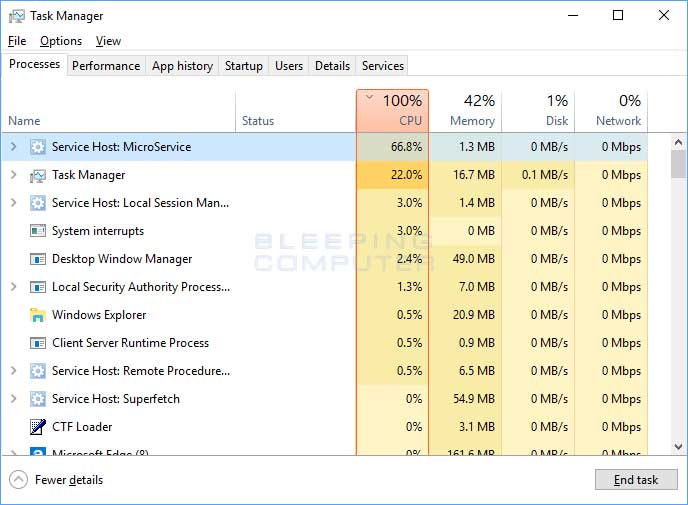Sort by the Disk column header

[538, 111]
